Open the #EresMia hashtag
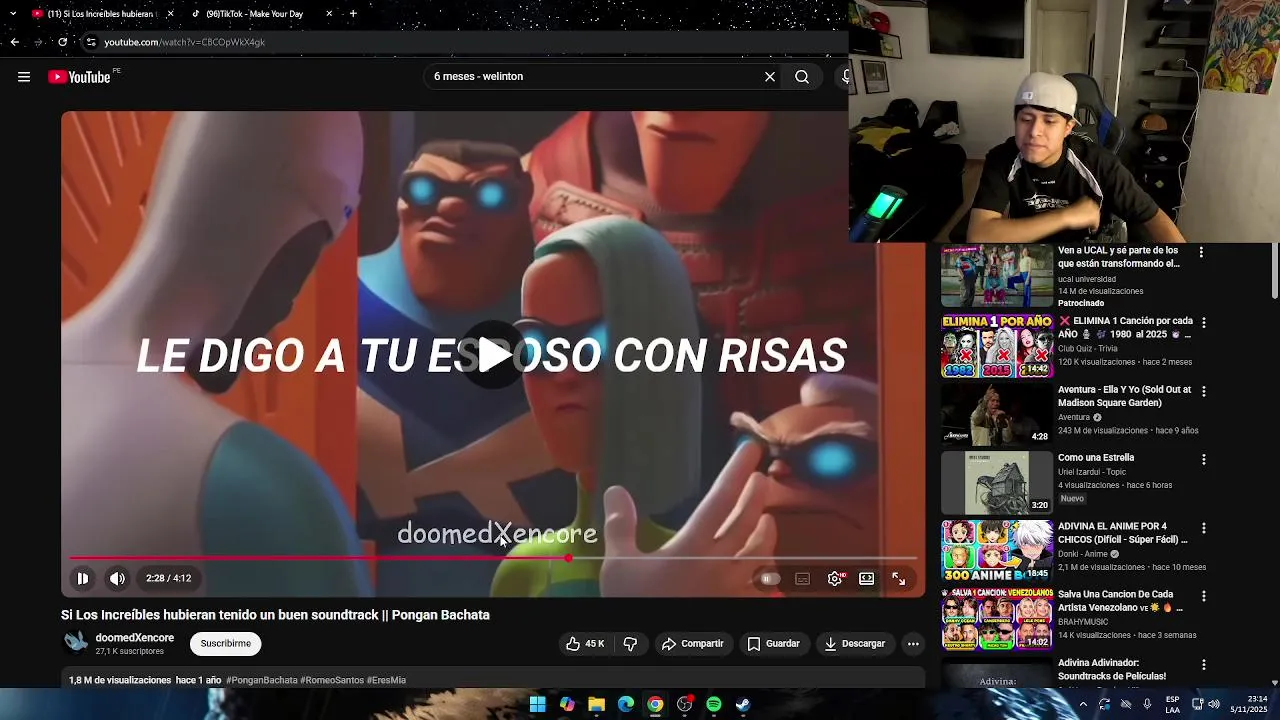 coord(386,680)
